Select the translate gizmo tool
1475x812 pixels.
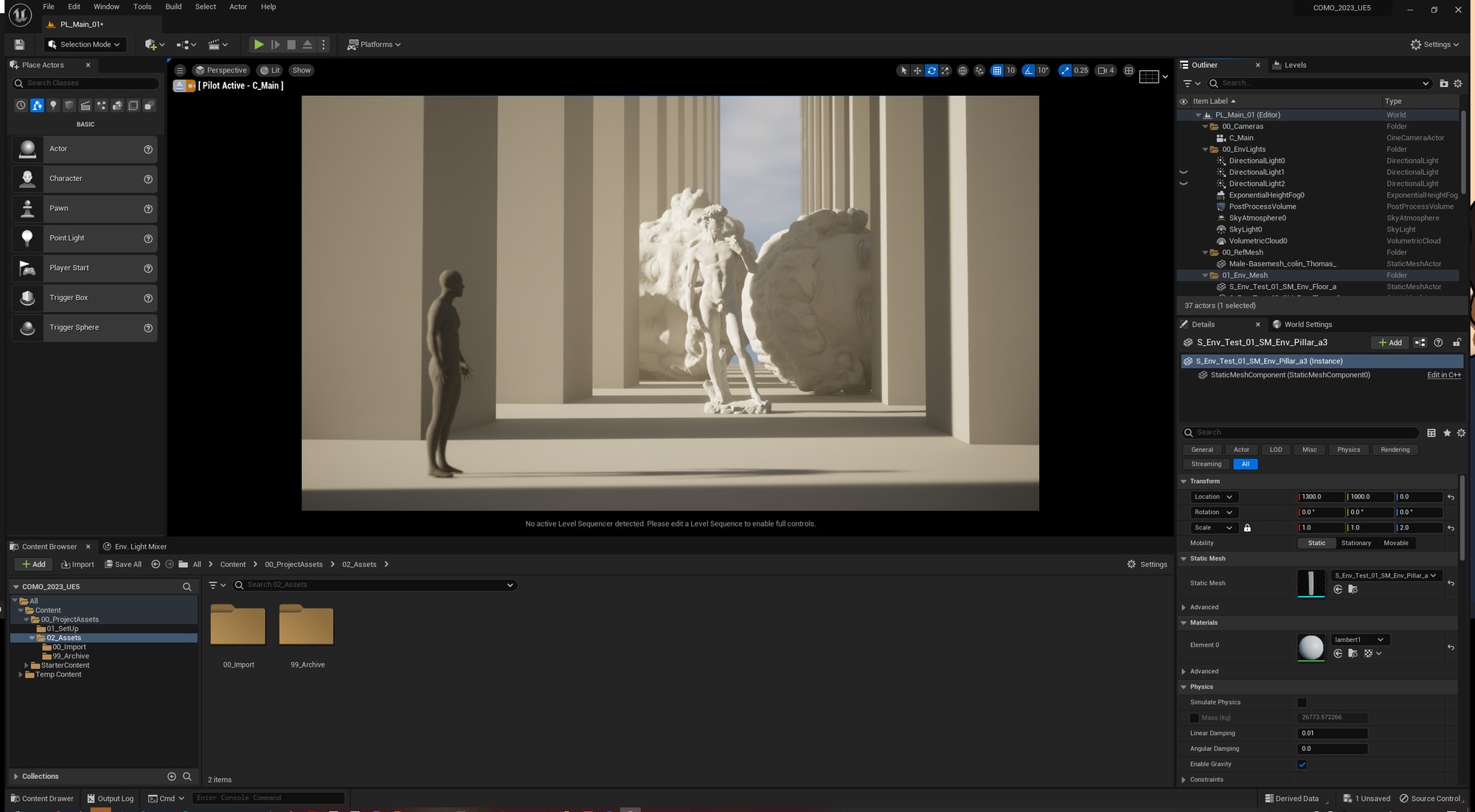click(x=917, y=71)
